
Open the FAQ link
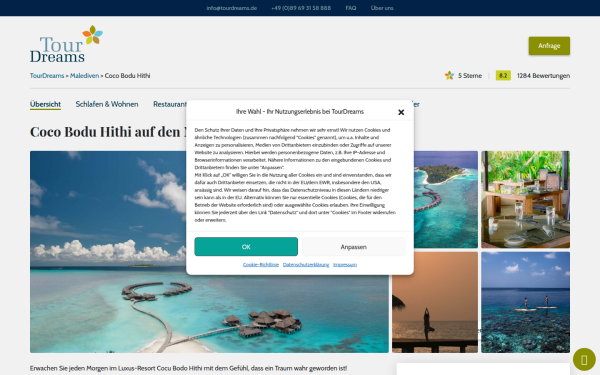tap(351, 8)
